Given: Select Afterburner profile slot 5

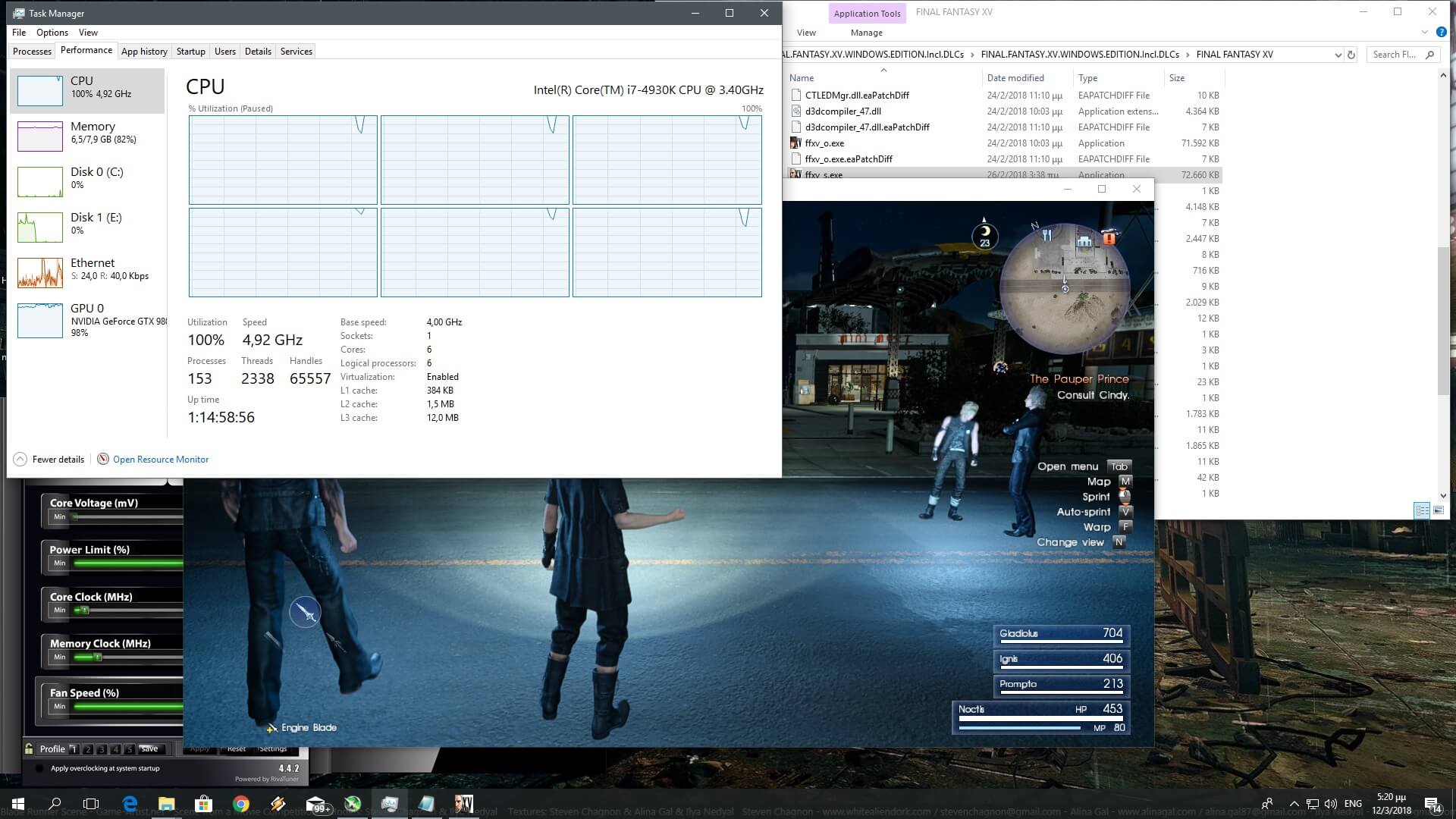Looking at the screenshot, I should 130,749.
